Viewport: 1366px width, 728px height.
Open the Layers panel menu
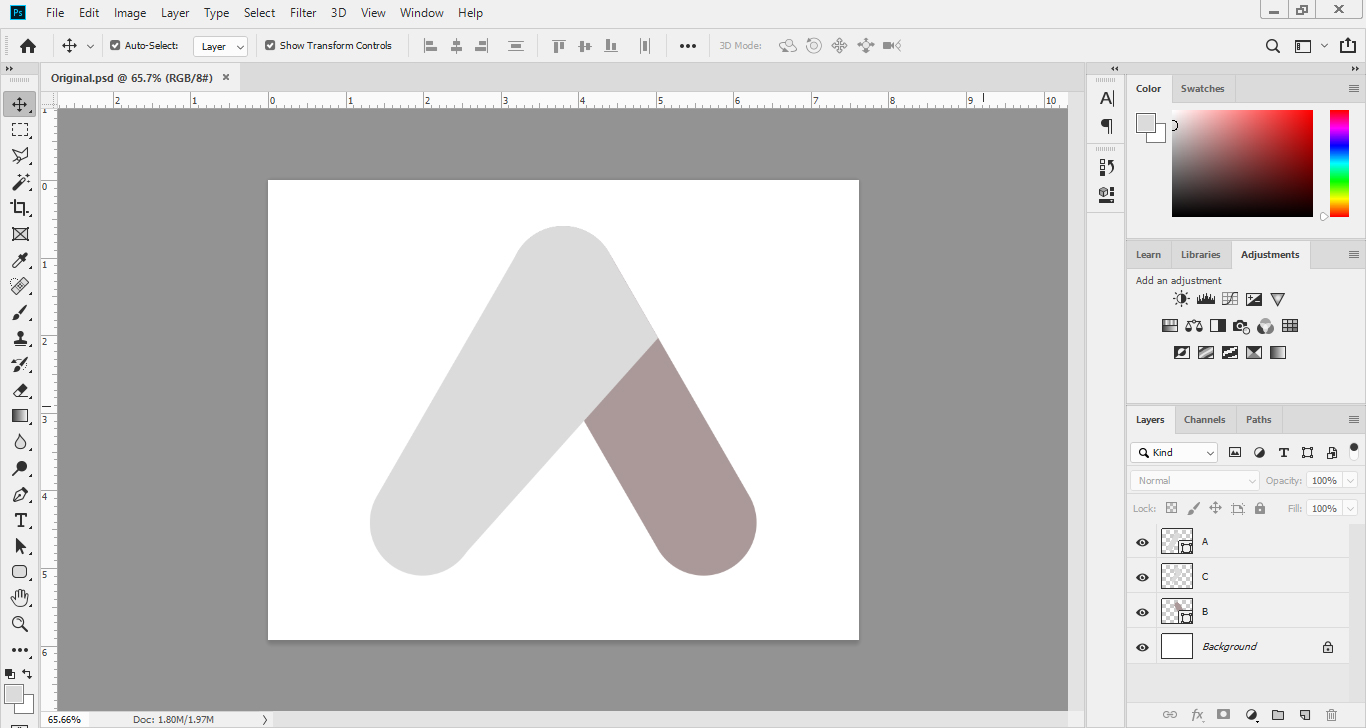tap(1354, 420)
